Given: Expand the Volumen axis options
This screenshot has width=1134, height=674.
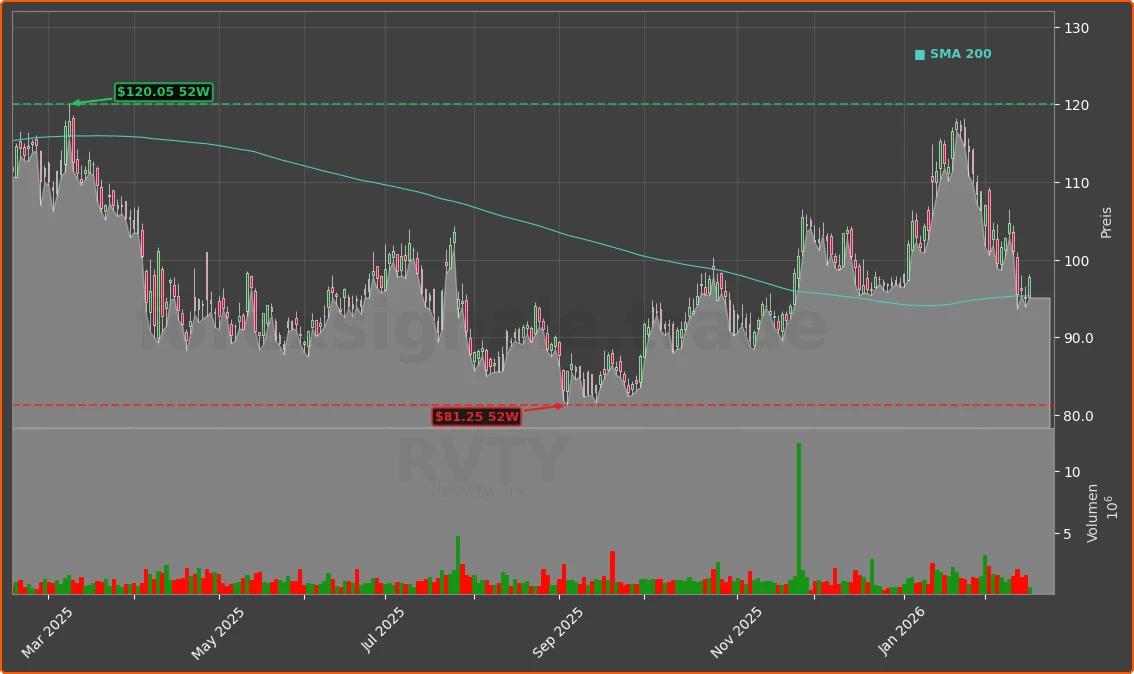Looking at the screenshot, I should (1091, 512).
